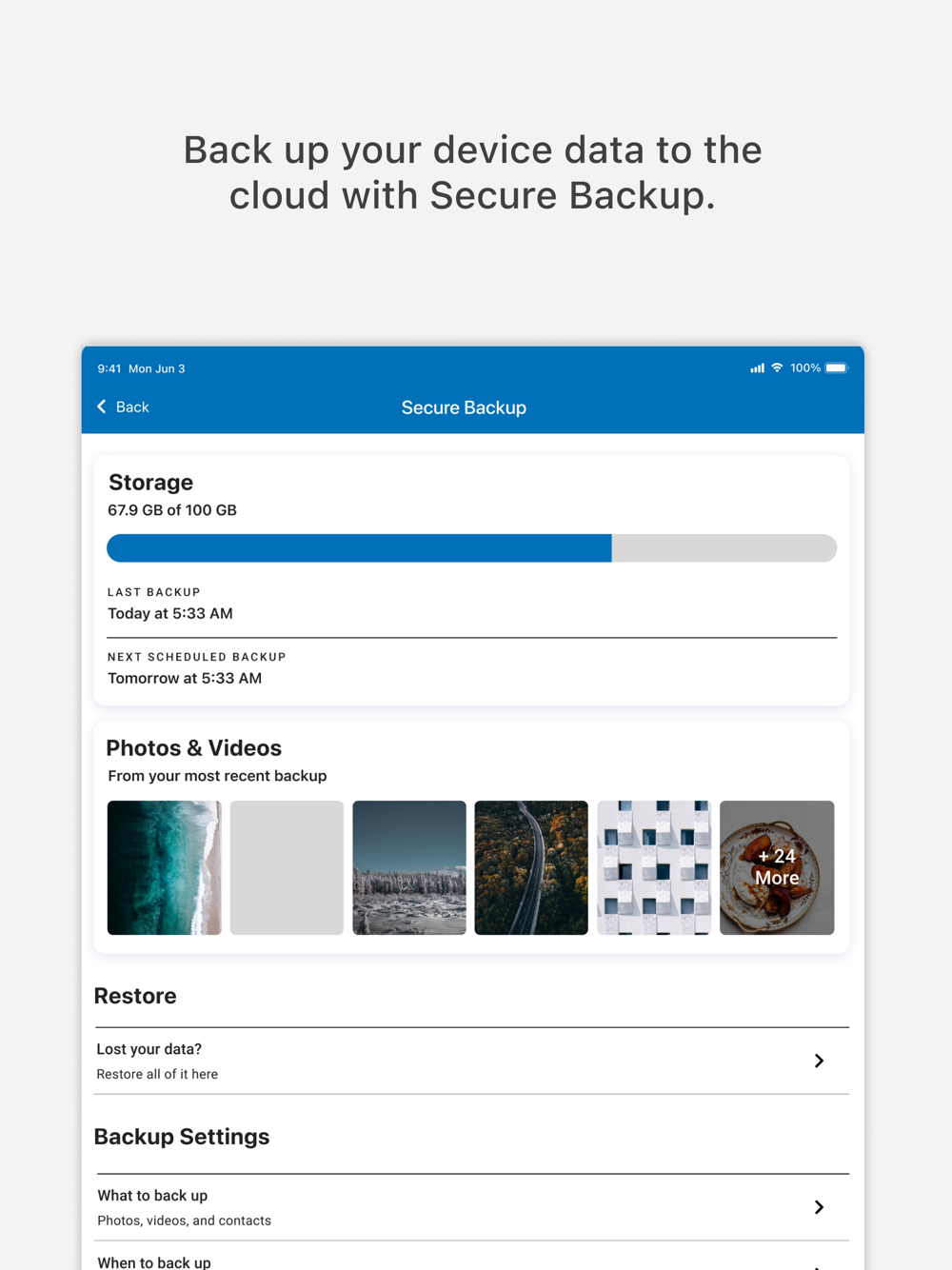Open the Restore all data chevron
Screen dimensions: 952x1270
[x=819, y=1061]
